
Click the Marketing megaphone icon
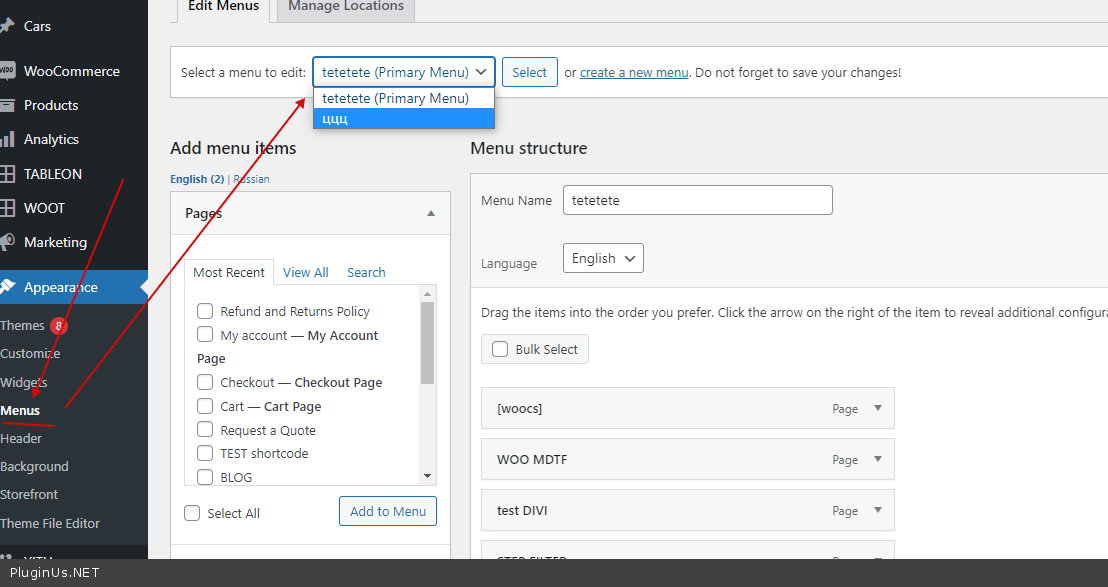[x=7, y=242]
